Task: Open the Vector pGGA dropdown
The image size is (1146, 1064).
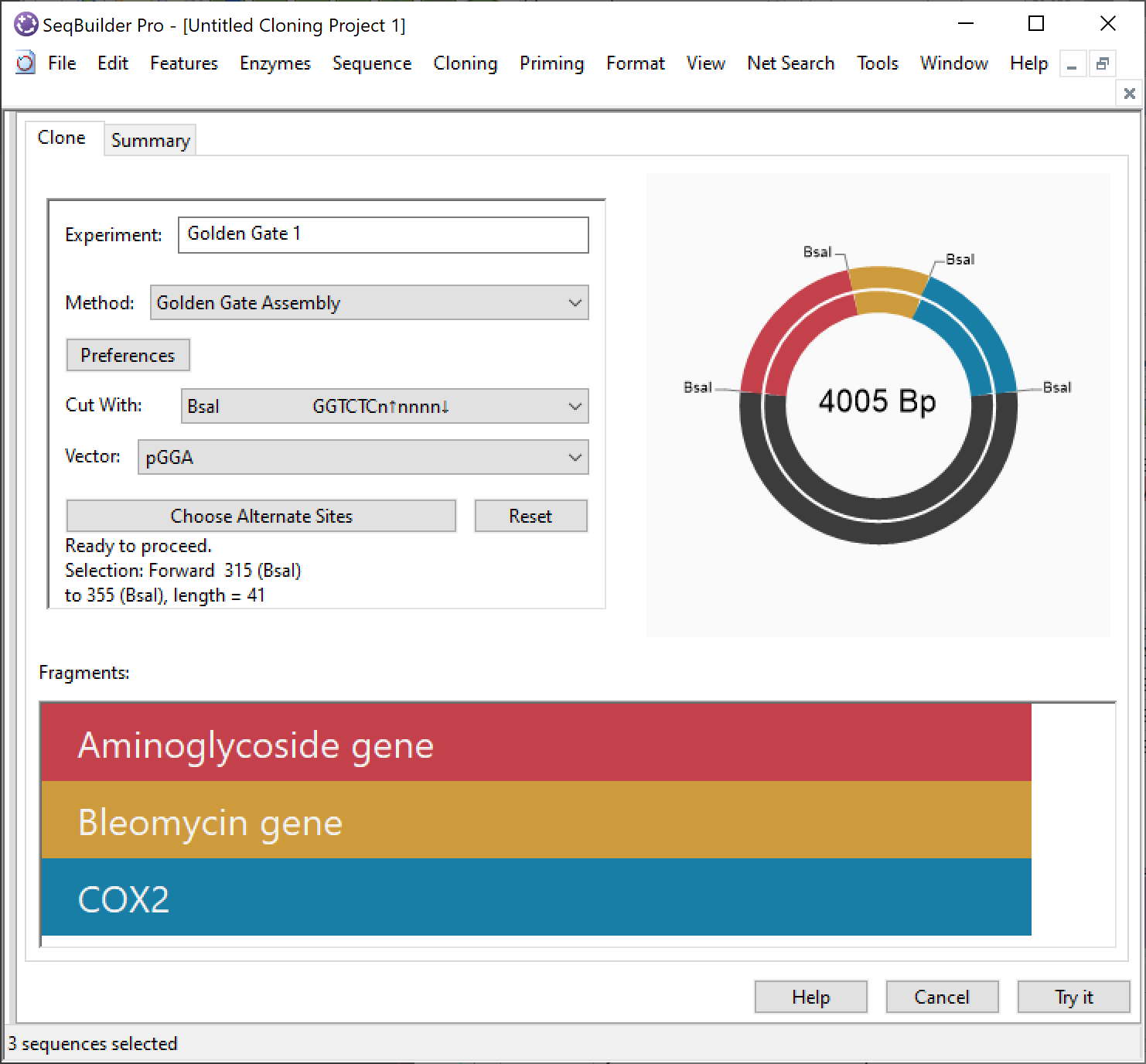Action: coord(363,457)
